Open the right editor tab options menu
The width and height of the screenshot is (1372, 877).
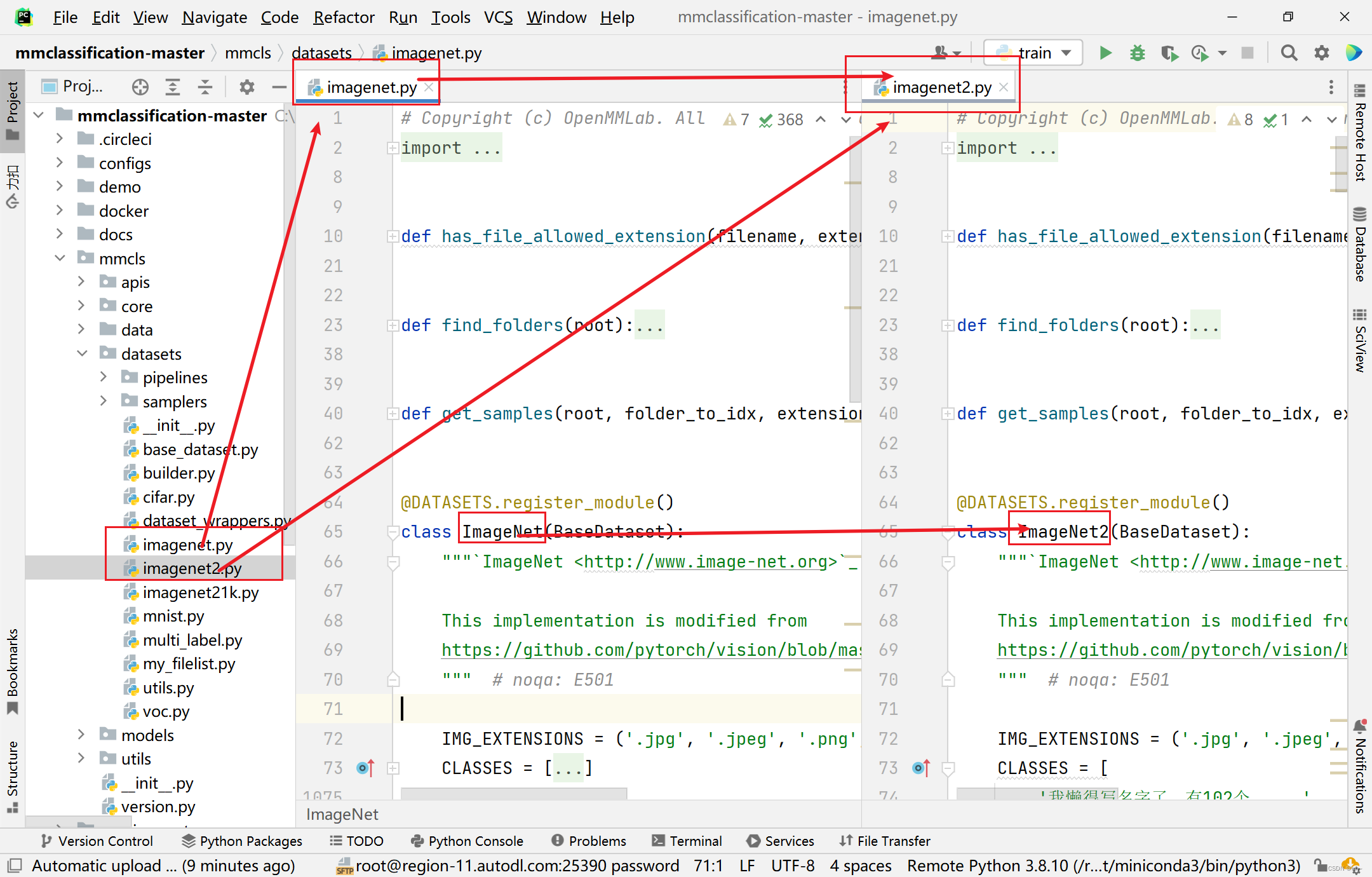1331,87
